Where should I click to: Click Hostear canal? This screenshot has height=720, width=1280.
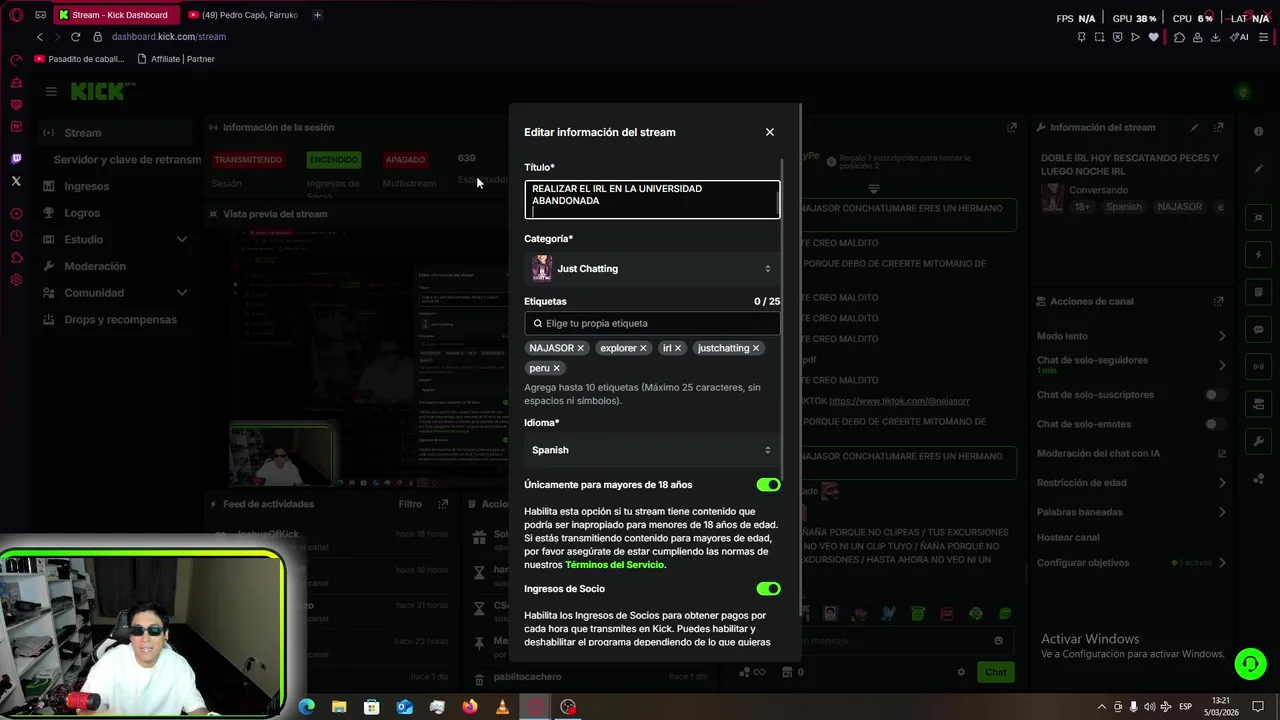[x=1068, y=537]
